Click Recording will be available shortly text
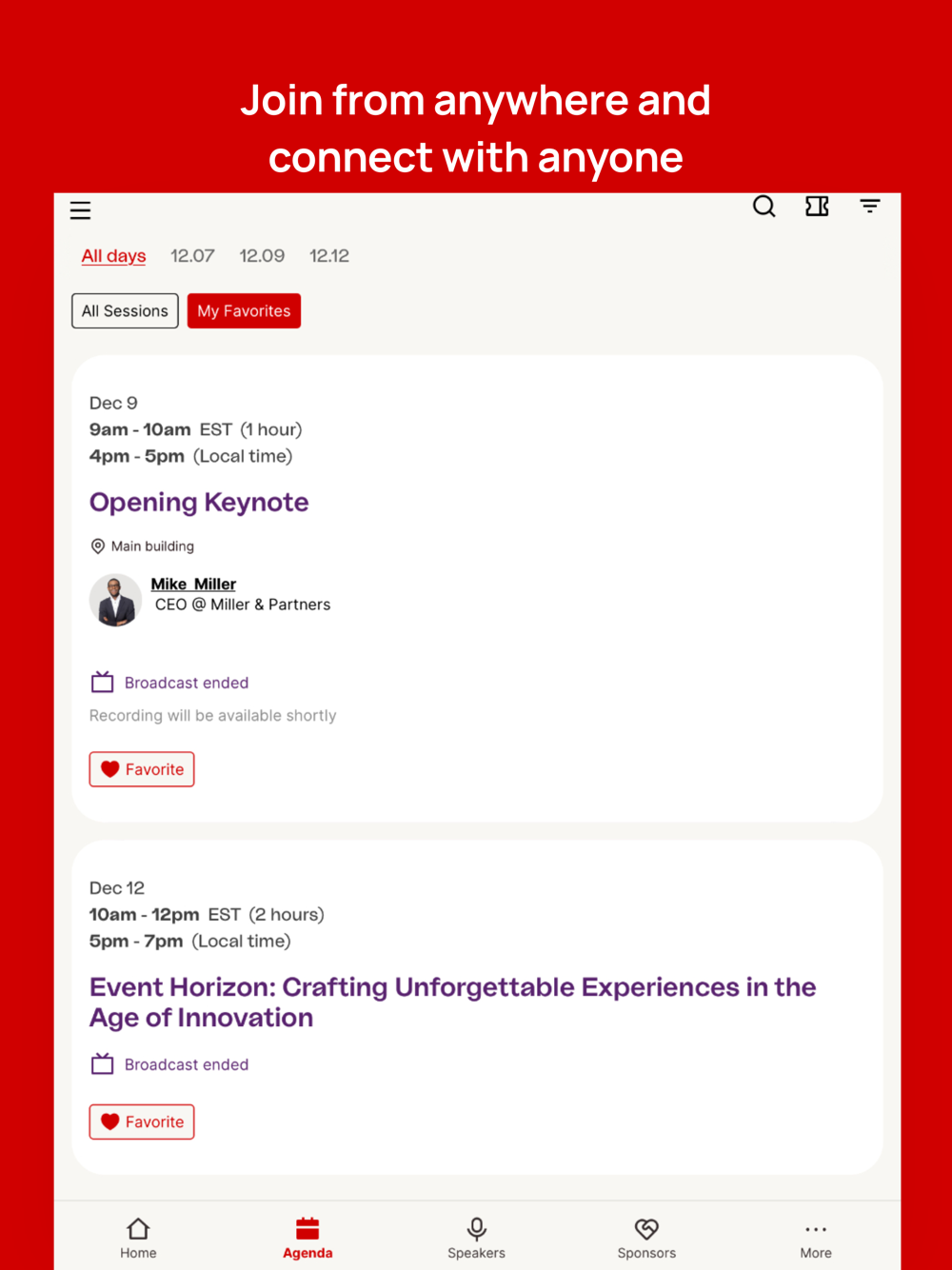952x1270 pixels. point(213,716)
